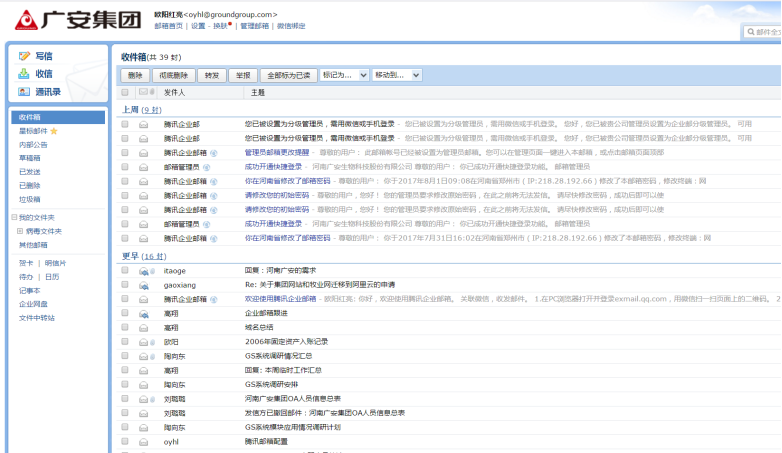This screenshot has width=782, height=453.
Task: Collapse the 更早 (16 封) mail group
Action: 144,256
